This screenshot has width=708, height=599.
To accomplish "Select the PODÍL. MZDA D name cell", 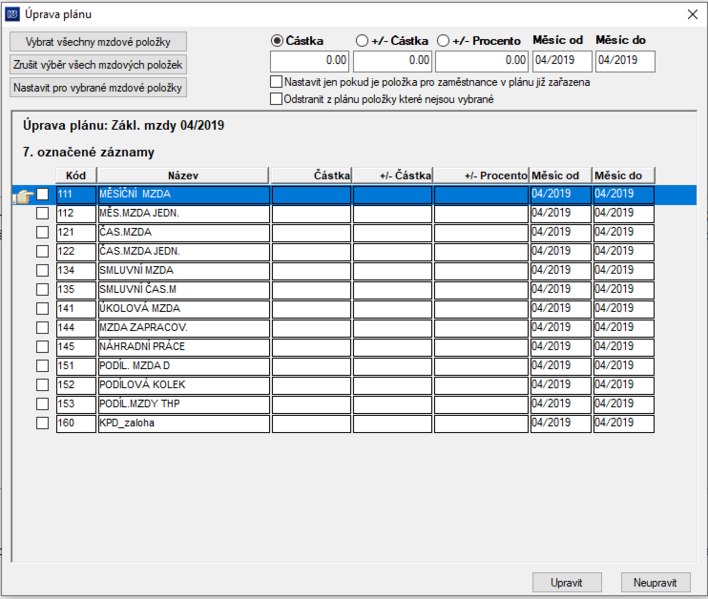I will (x=184, y=366).
